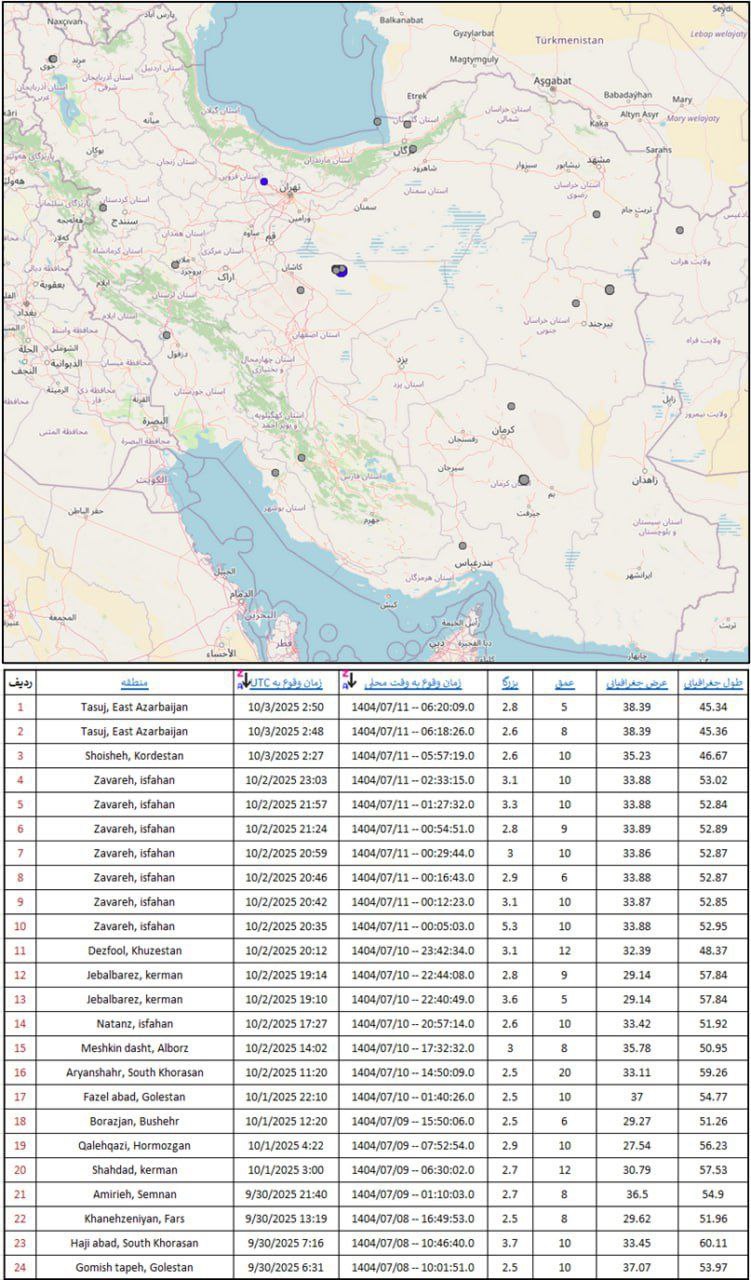751x1280 pixels.
Task: Click the large gray marker southeast of Kerman
Action: tap(524, 480)
